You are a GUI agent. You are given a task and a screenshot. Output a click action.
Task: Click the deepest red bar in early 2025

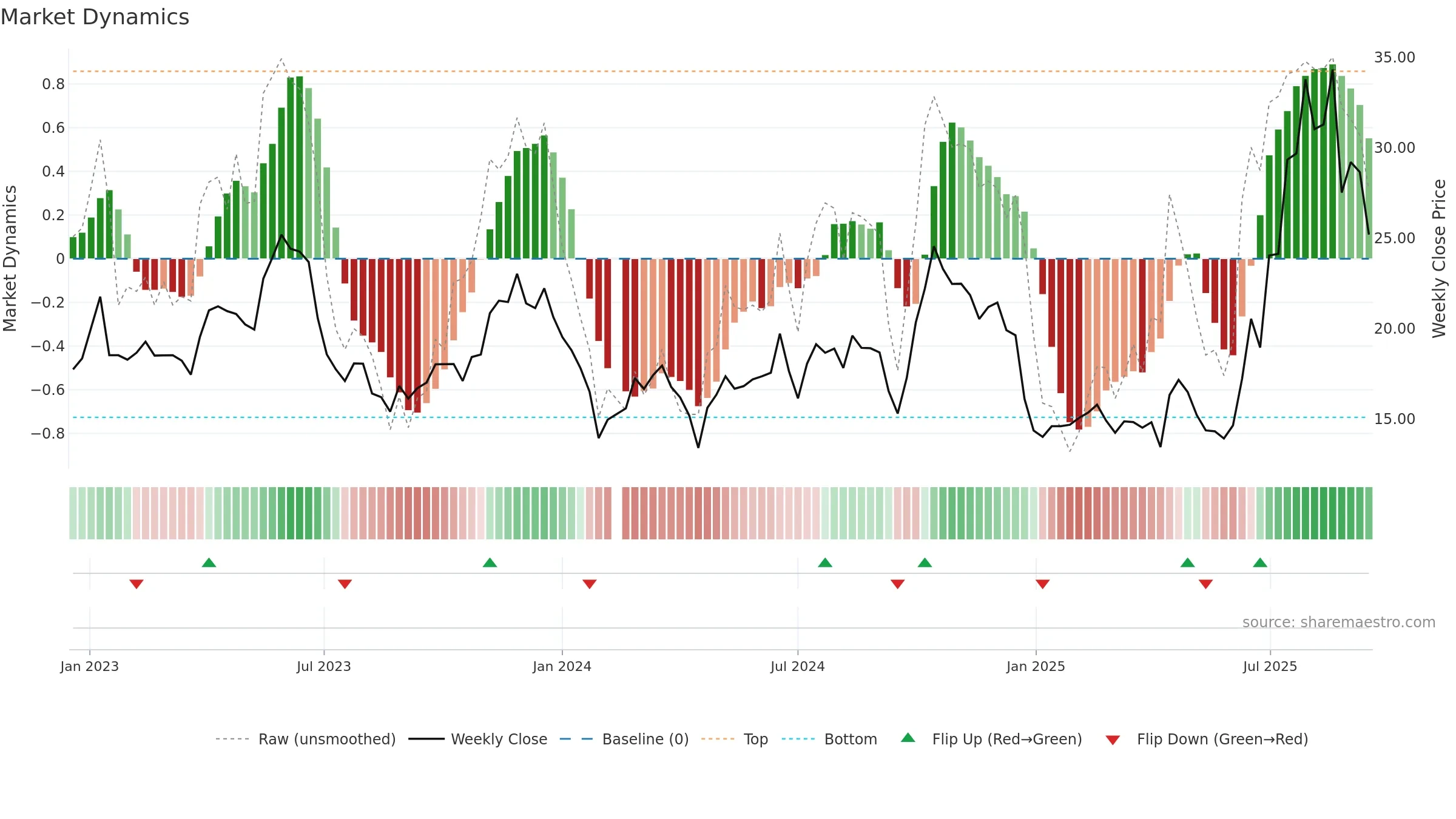pyautogui.click(x=1079, y=344)
